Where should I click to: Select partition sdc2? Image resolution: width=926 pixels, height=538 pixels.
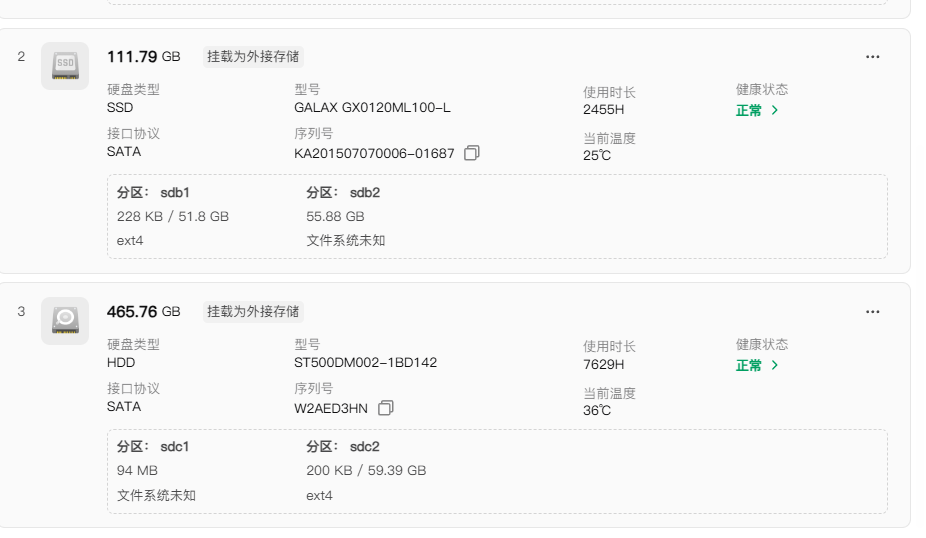click(x=343, y=447)
